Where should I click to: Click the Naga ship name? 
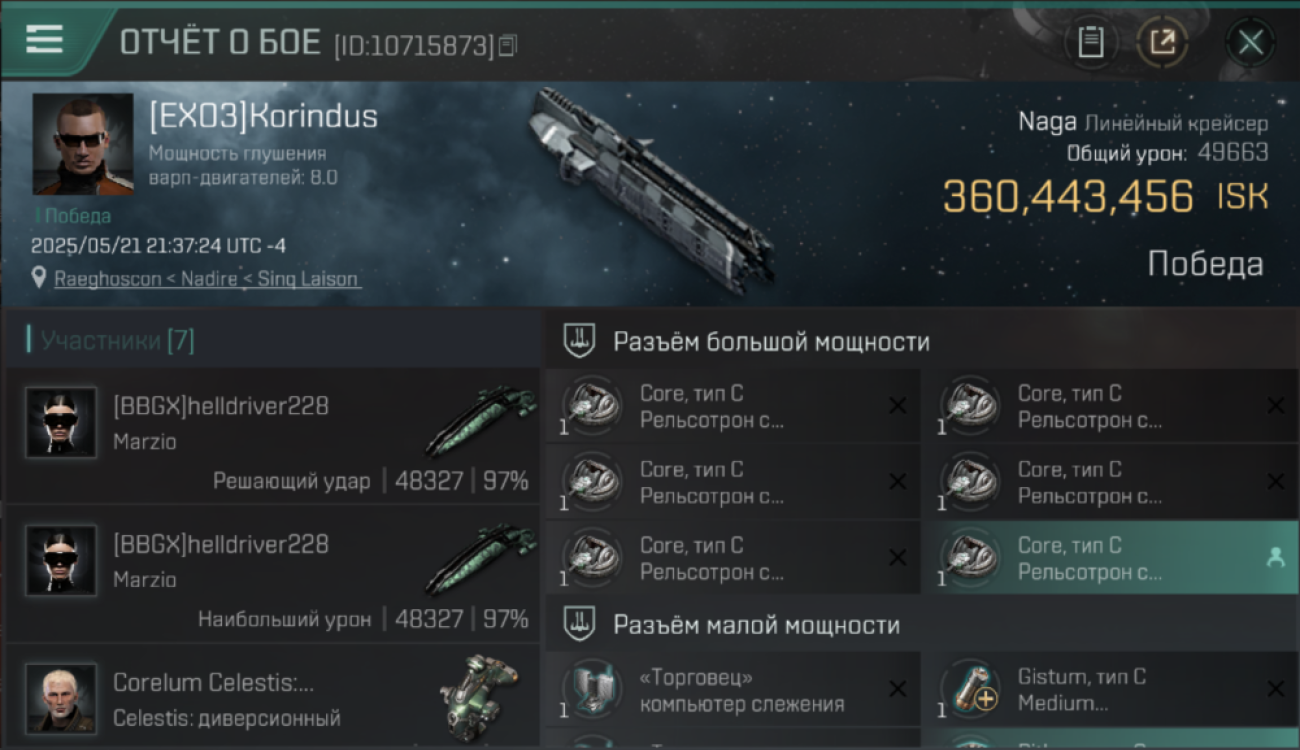click(1047, 122)
